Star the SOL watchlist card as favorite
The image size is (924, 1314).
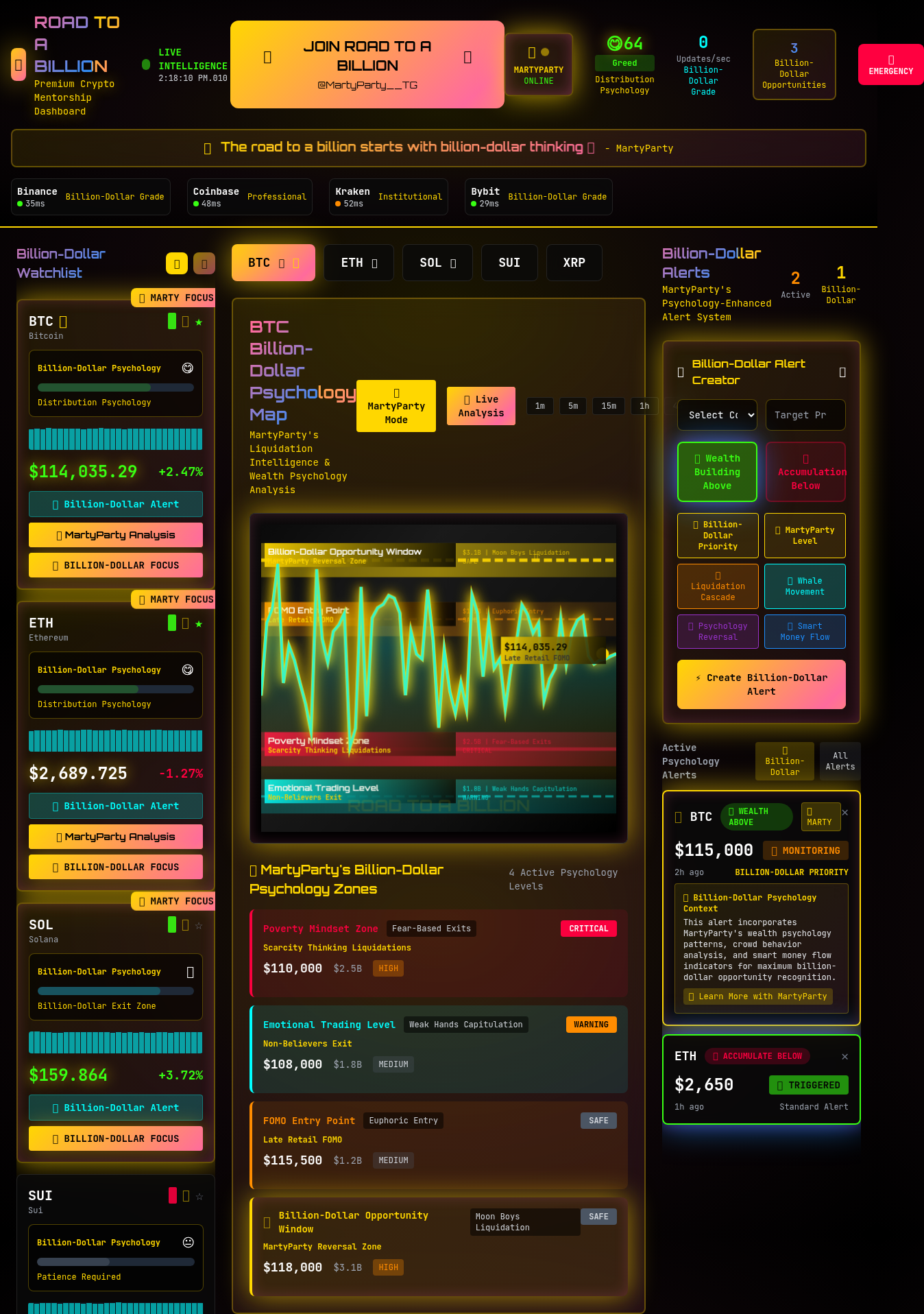point(199,926)
